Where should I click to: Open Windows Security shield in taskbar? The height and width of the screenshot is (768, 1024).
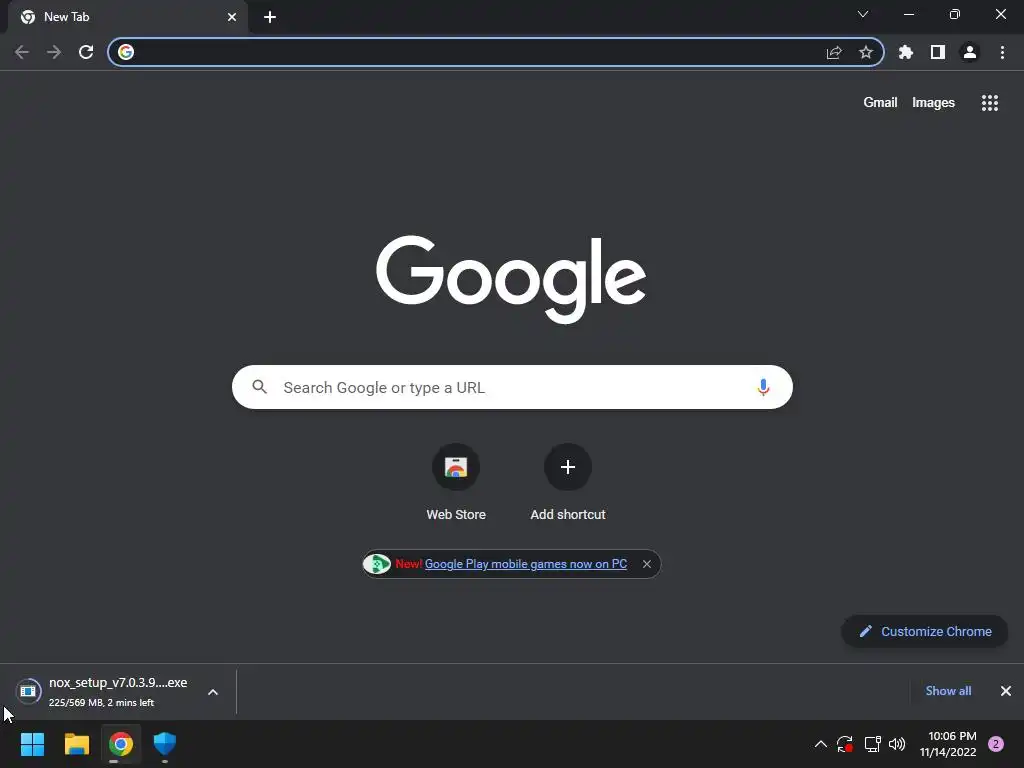click(x=165, y=744)
